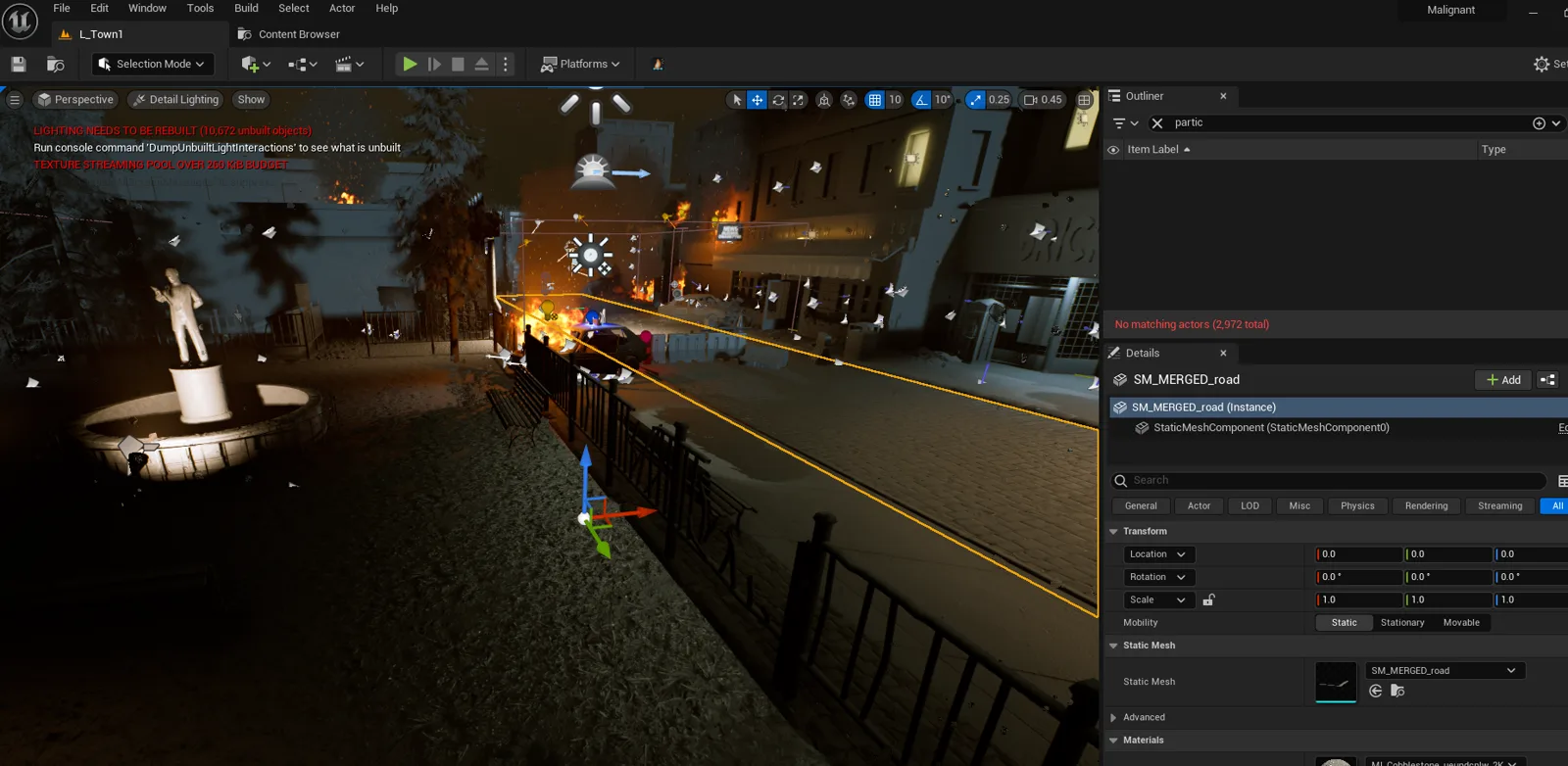The image size is (1568, 766).
Task: Toggle scale snapping
Action: tap(975, 100)
